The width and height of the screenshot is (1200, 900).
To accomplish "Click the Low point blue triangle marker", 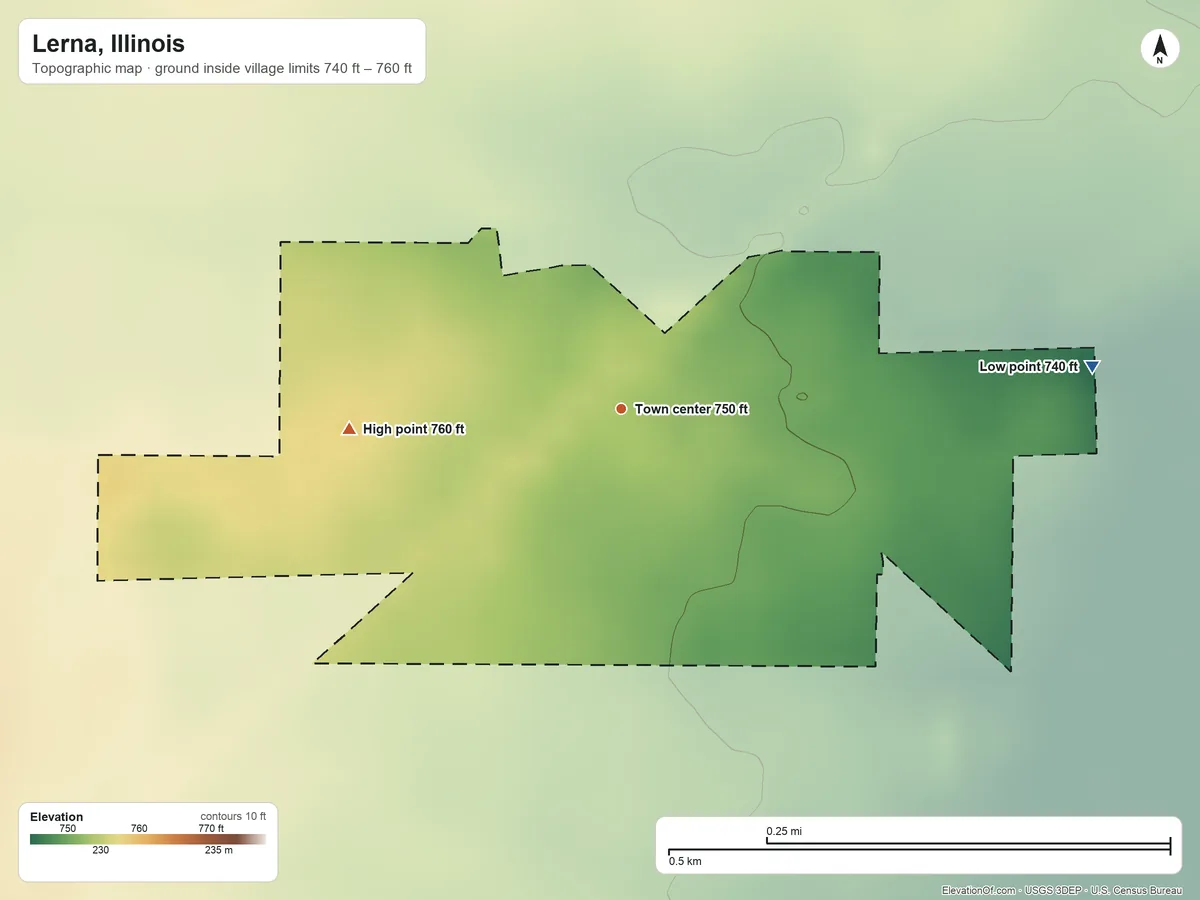I will pyautogui.click(x=1092, y=367).
